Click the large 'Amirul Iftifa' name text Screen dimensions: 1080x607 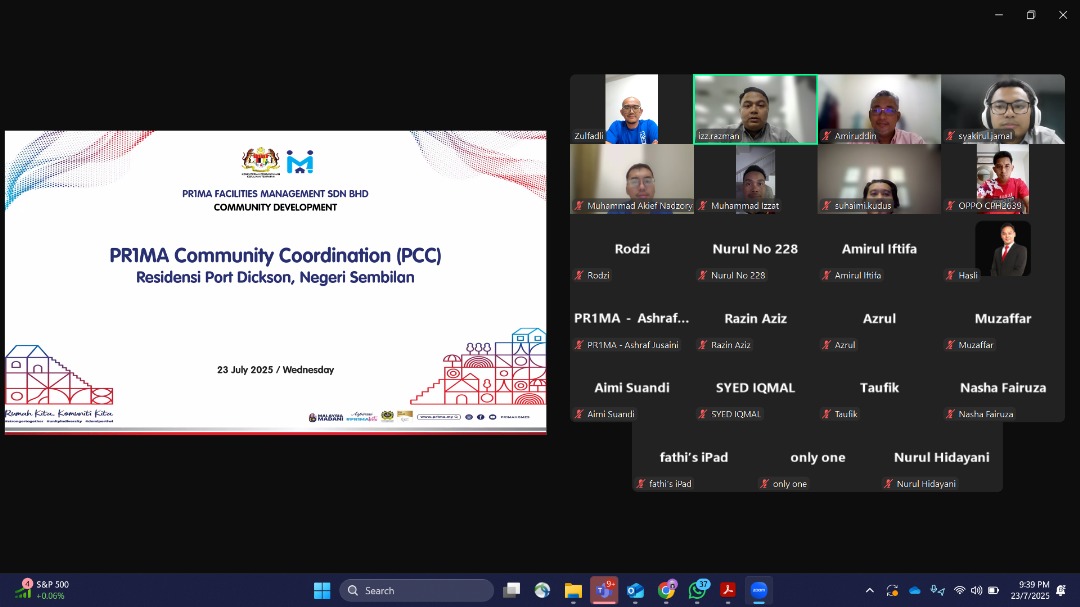coord(879,249)
